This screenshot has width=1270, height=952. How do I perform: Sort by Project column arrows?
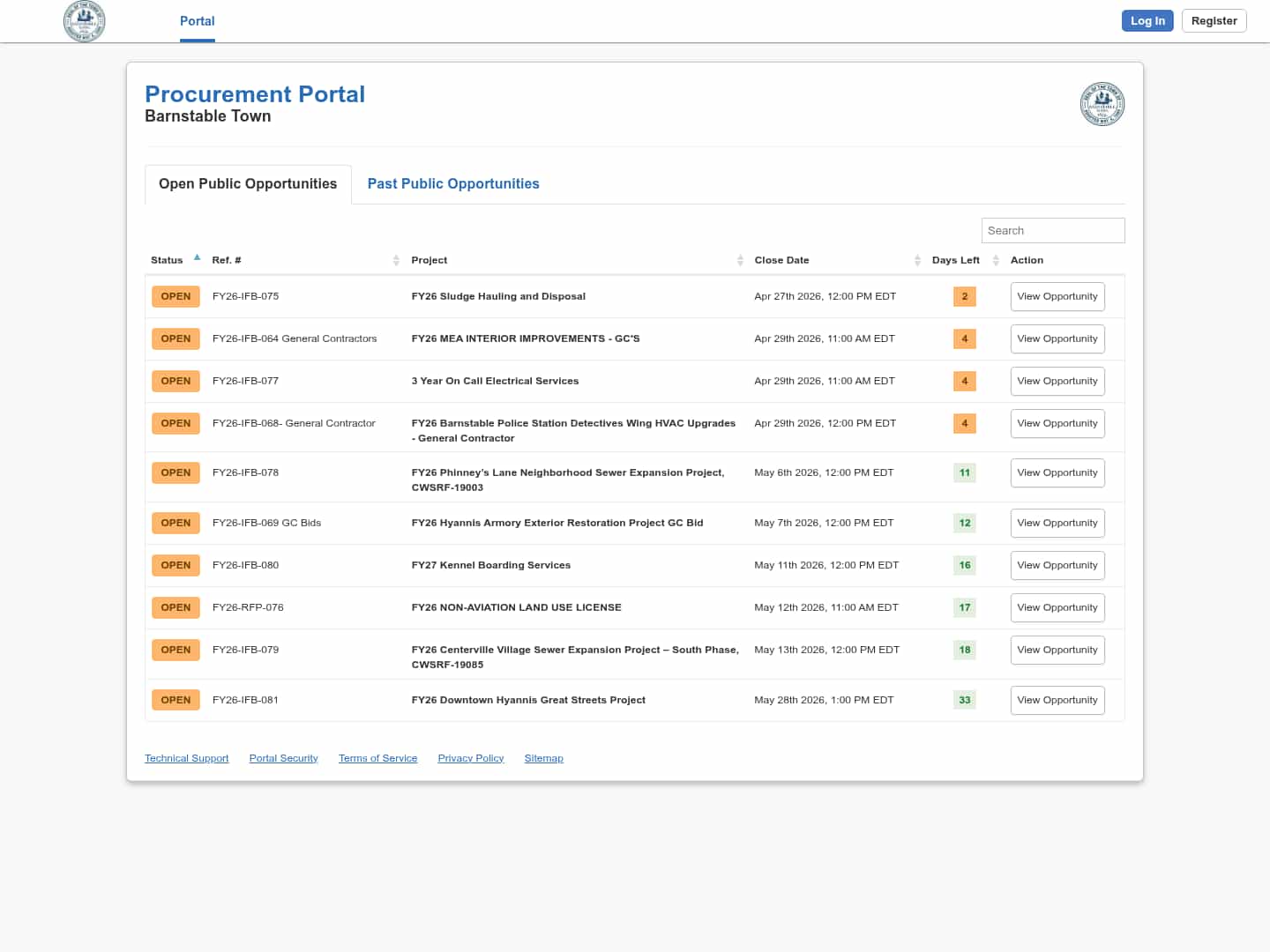(x=740, y=260)
